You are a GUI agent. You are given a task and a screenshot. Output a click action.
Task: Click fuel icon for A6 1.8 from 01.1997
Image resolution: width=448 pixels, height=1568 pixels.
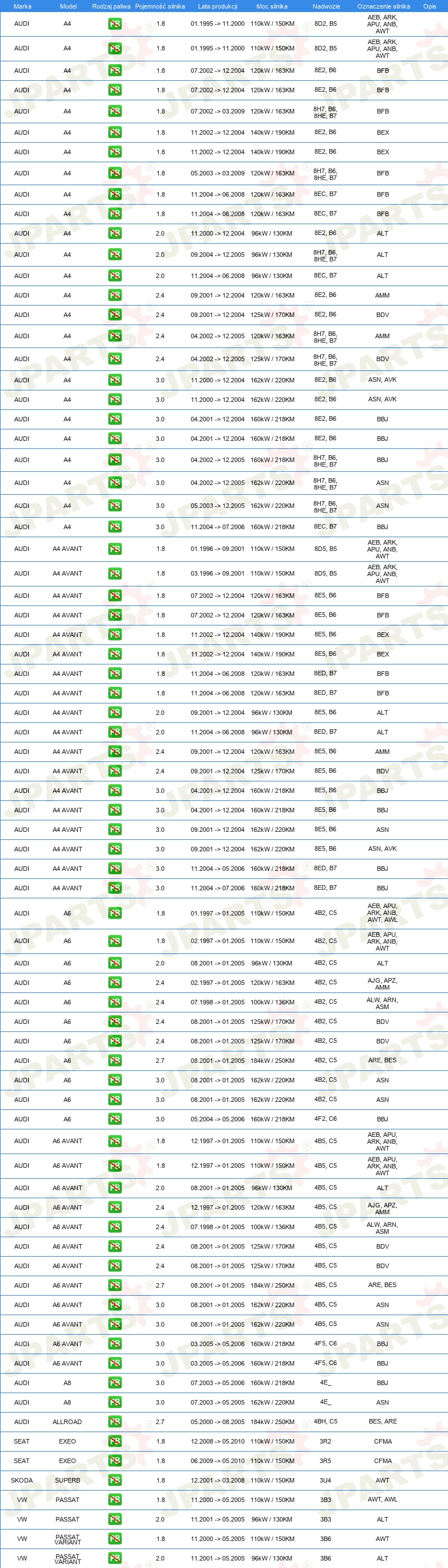coord(115,913)
